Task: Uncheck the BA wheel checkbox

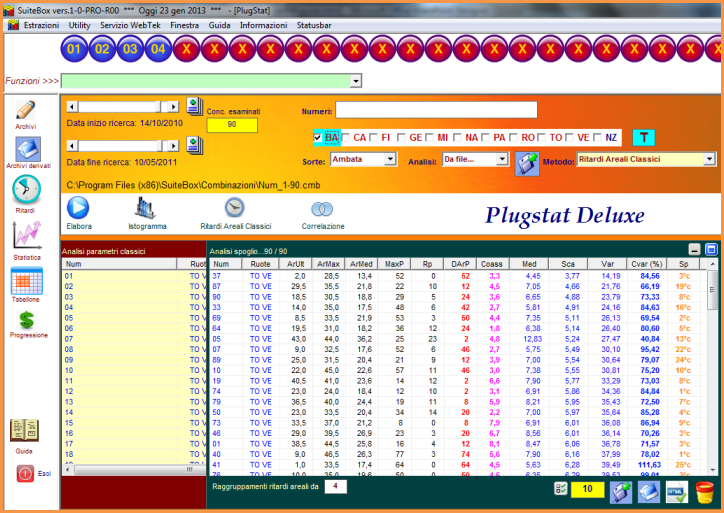Action: [317, 138]
